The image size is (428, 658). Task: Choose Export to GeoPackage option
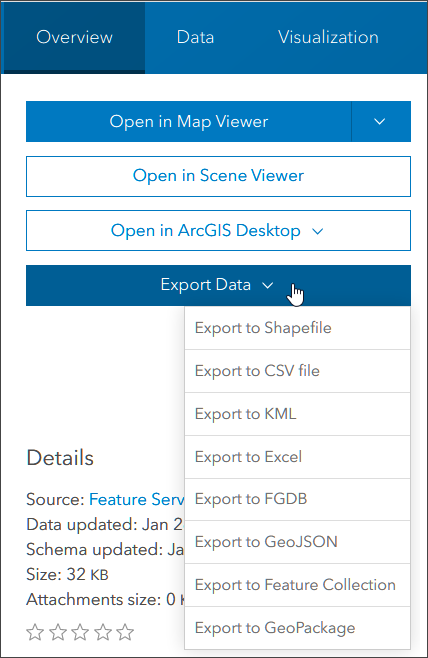pos(298,628)
